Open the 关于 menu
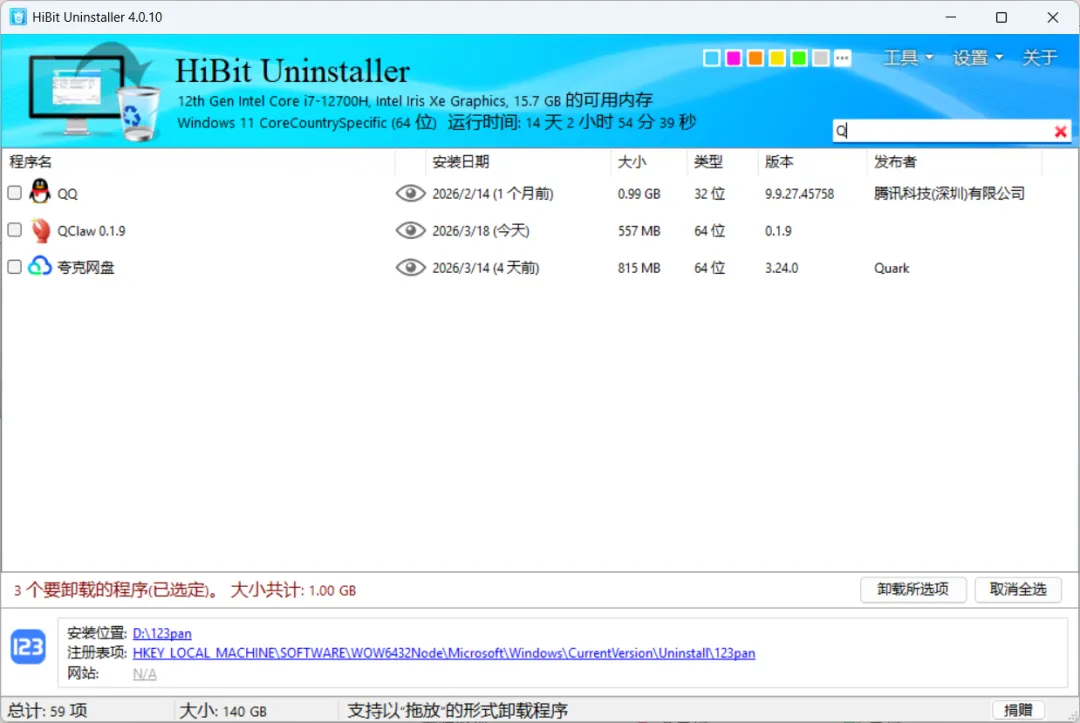The height and width of the screenshot is (723, 1080). coord(1039,58)
